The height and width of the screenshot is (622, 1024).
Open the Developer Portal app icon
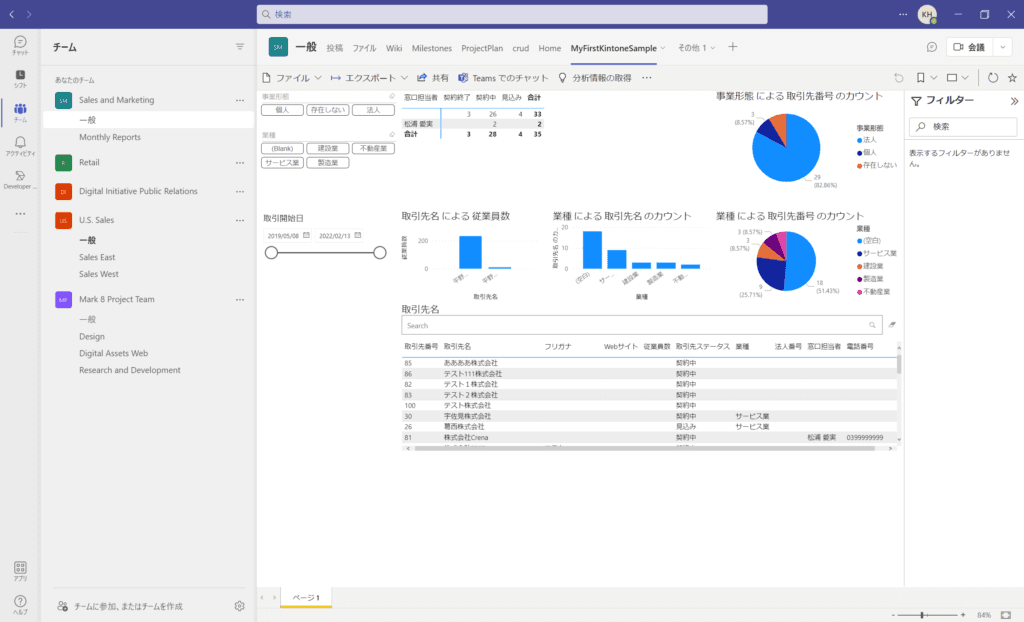point(20,180)
